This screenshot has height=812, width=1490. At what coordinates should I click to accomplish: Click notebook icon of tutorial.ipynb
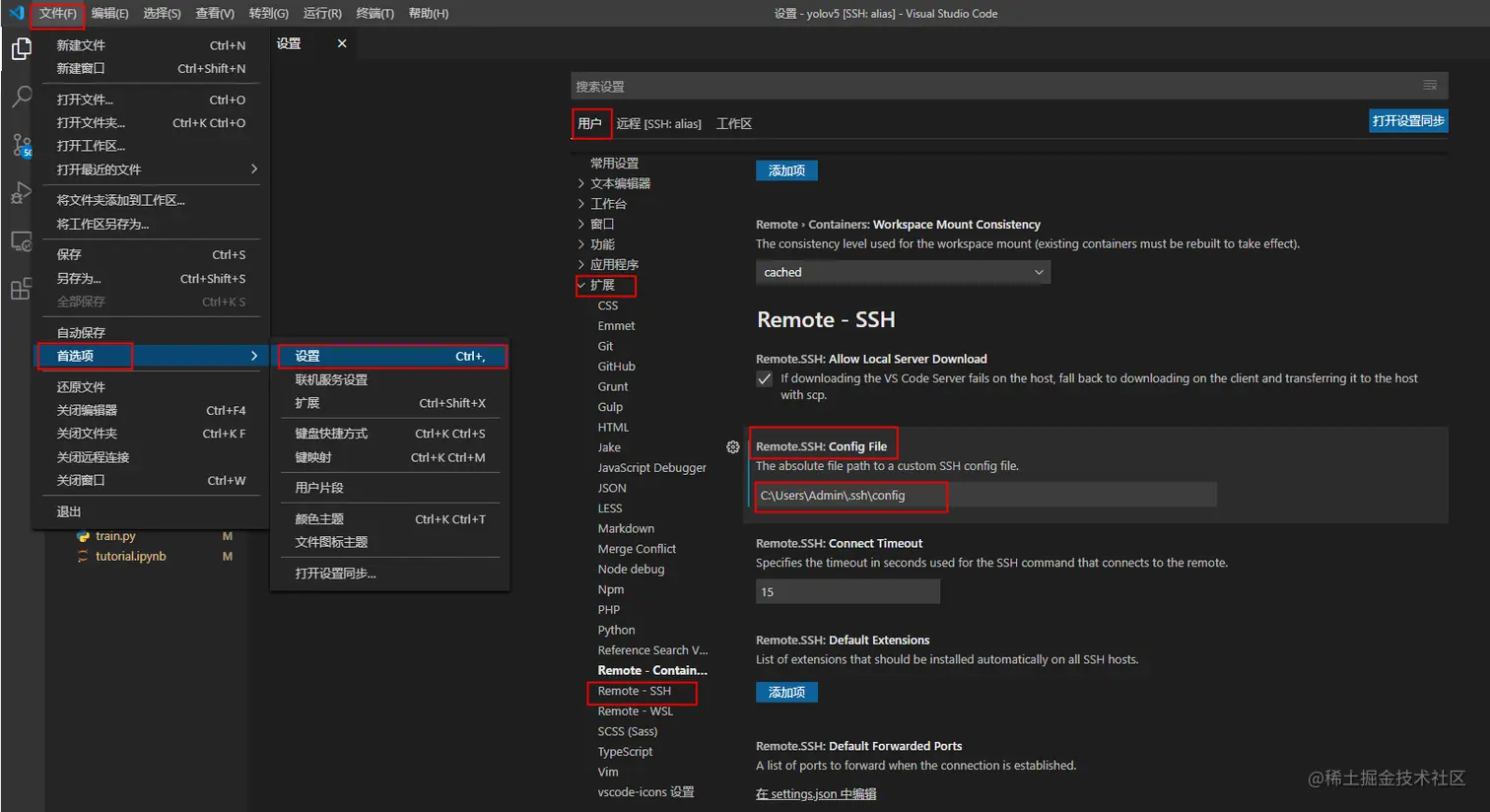click(x=83, y=557)
